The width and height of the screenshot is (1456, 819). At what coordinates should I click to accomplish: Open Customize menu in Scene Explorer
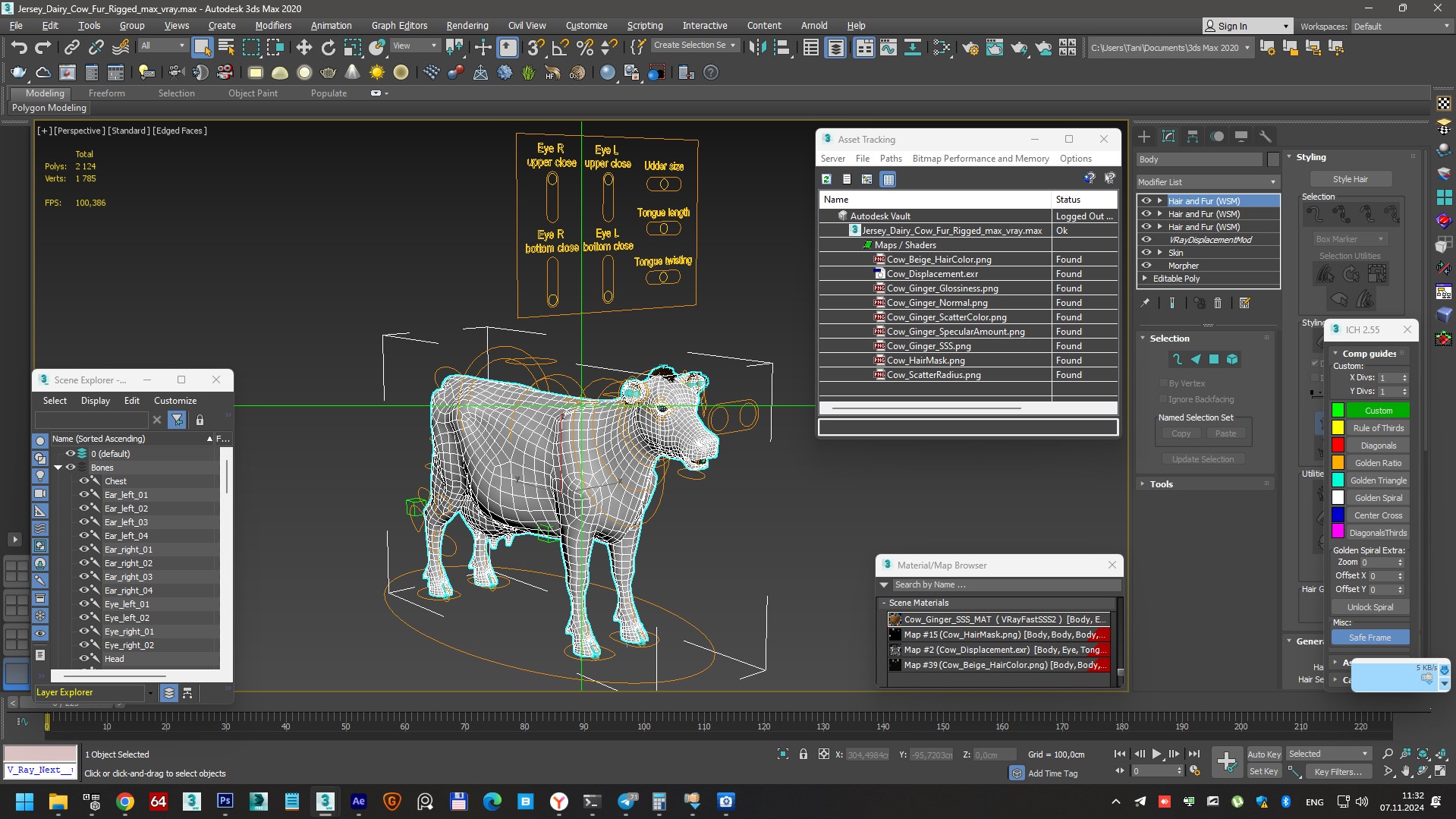[175, 400]
